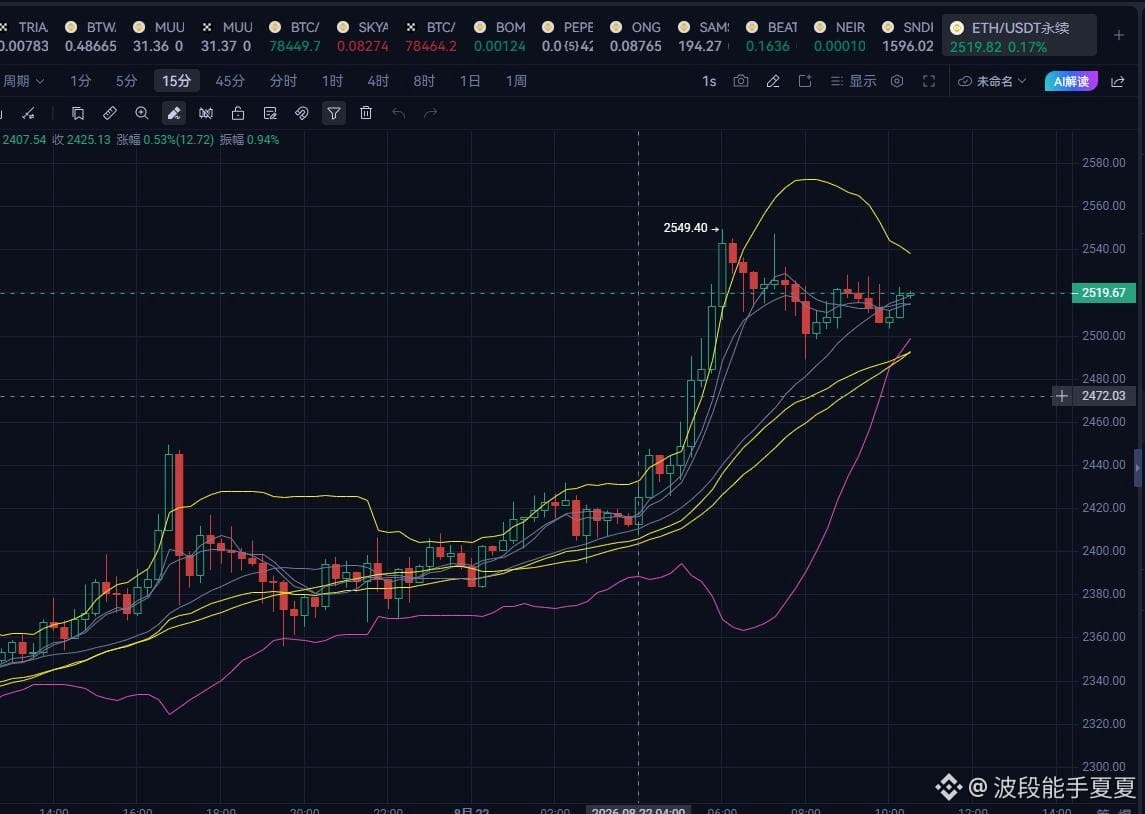
Task: Toggle the highlighted pencil drawing mode icon
Action: pos(174,113)
